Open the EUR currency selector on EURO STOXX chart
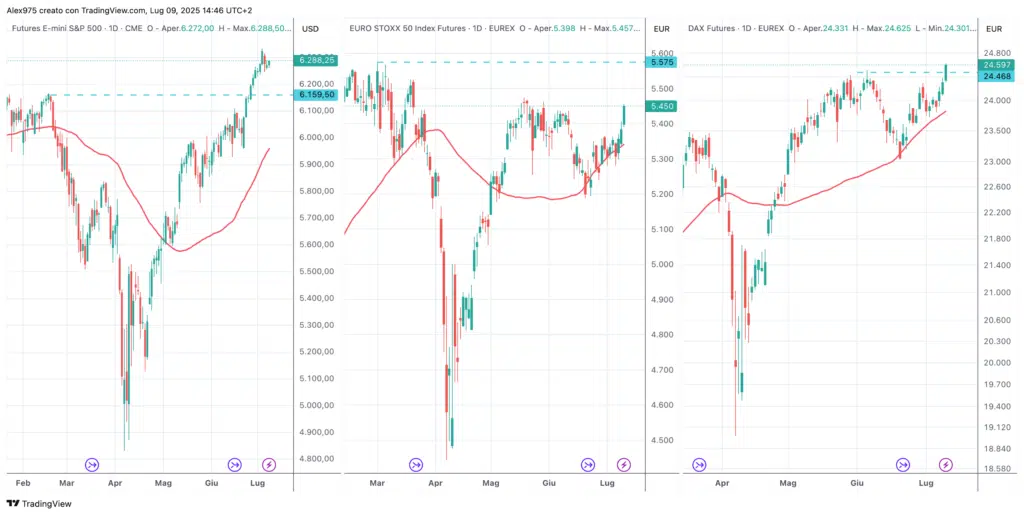 [661, 28]
